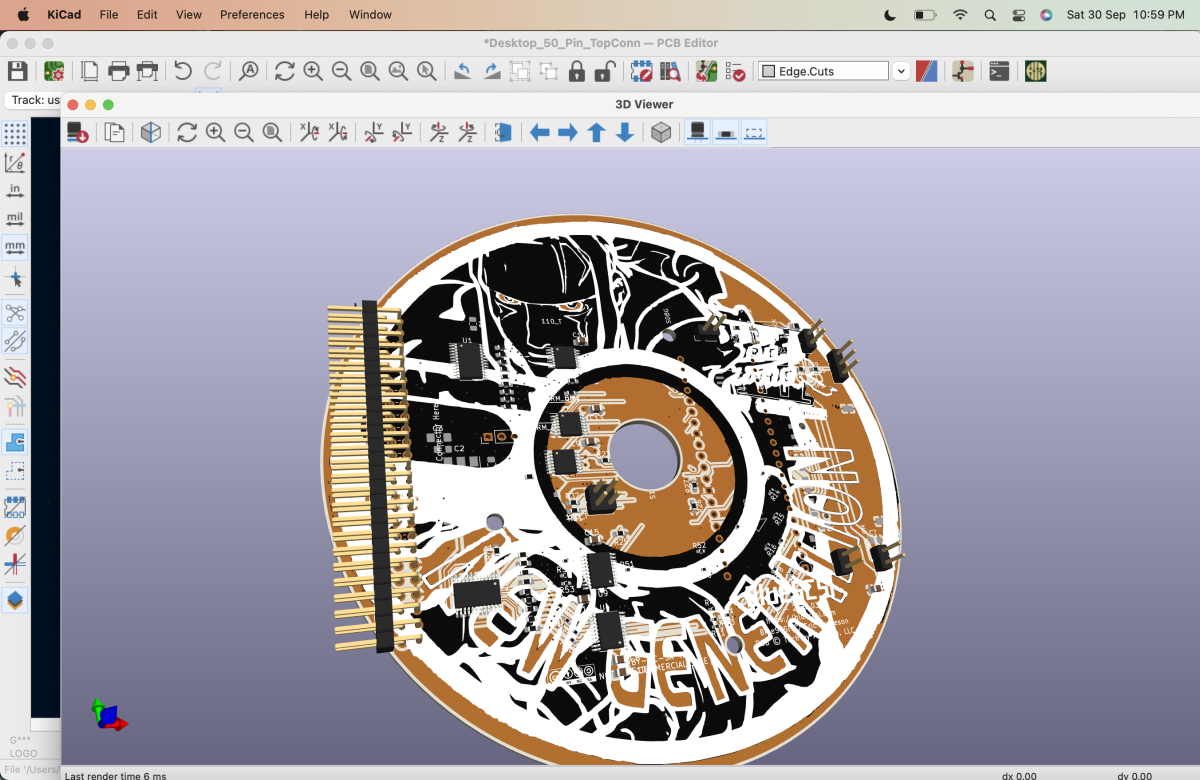Viewport: 1200px width, 780px height.
Task: Switch units to inches
Action: [x=15, y=190]
